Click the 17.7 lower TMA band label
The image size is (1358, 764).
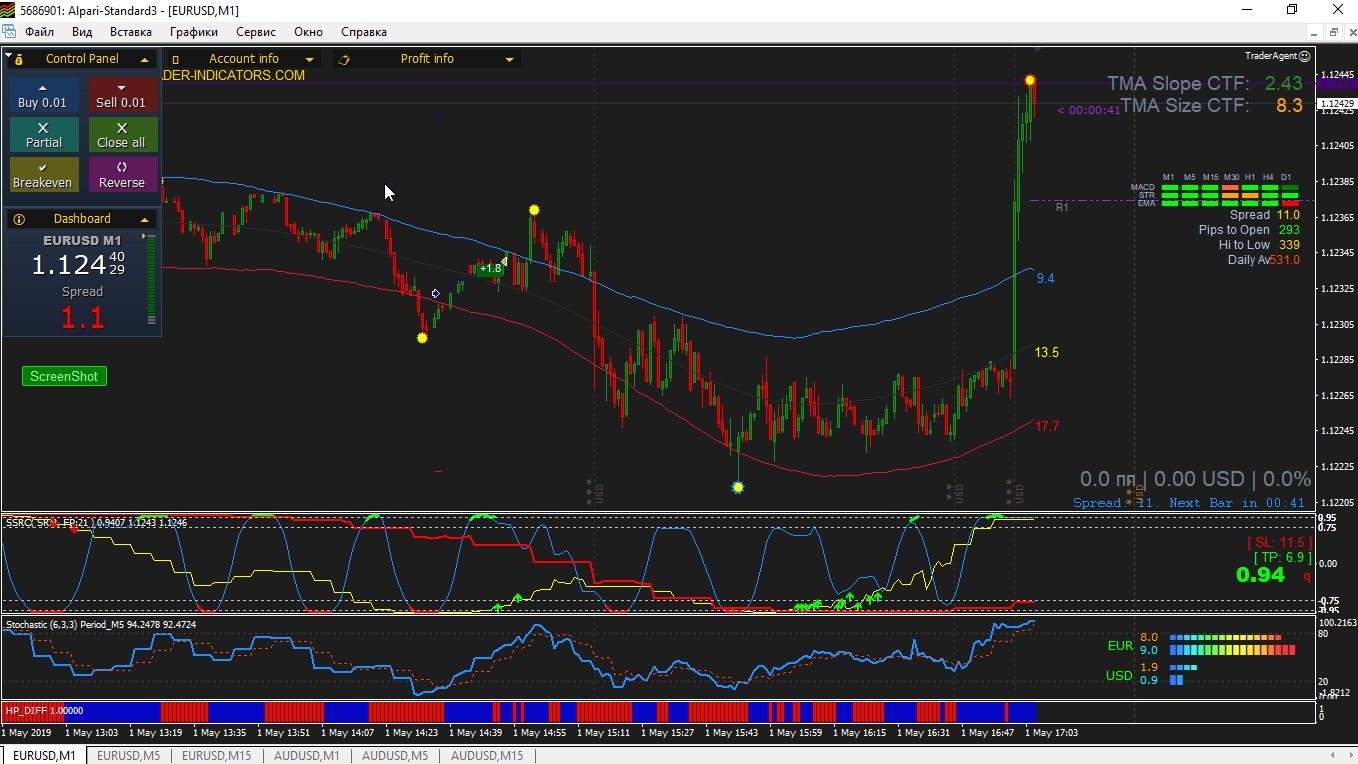coord(1047,427)
